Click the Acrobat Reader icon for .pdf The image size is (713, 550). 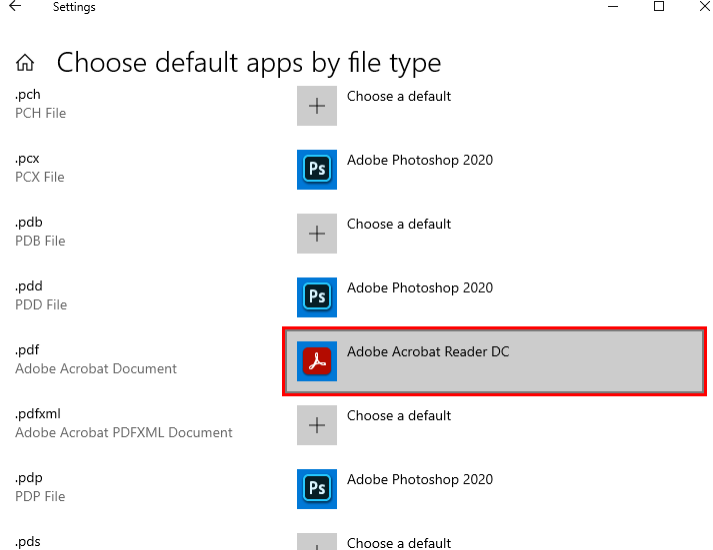point(317,361)
